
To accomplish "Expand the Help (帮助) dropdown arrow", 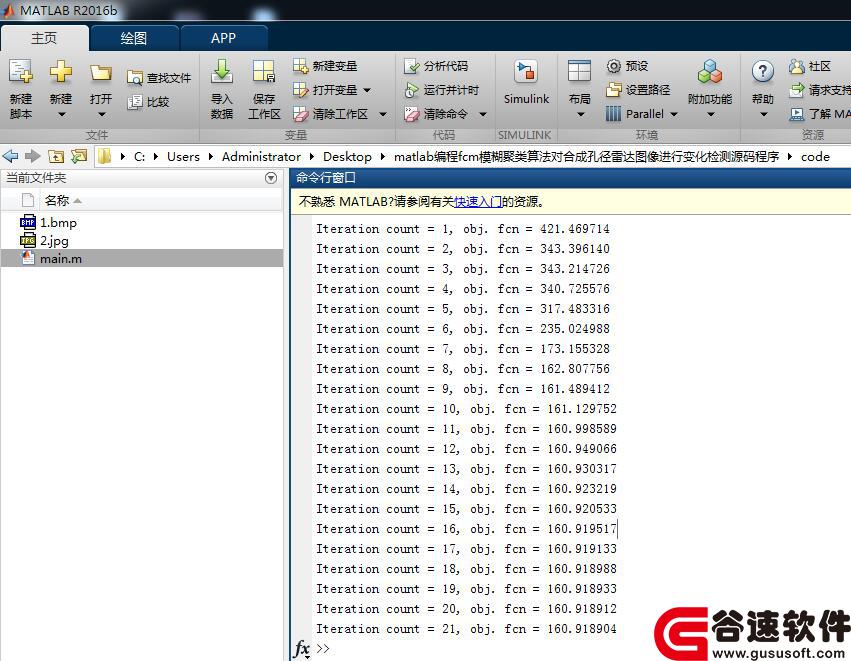I will (x=764, y=115).
